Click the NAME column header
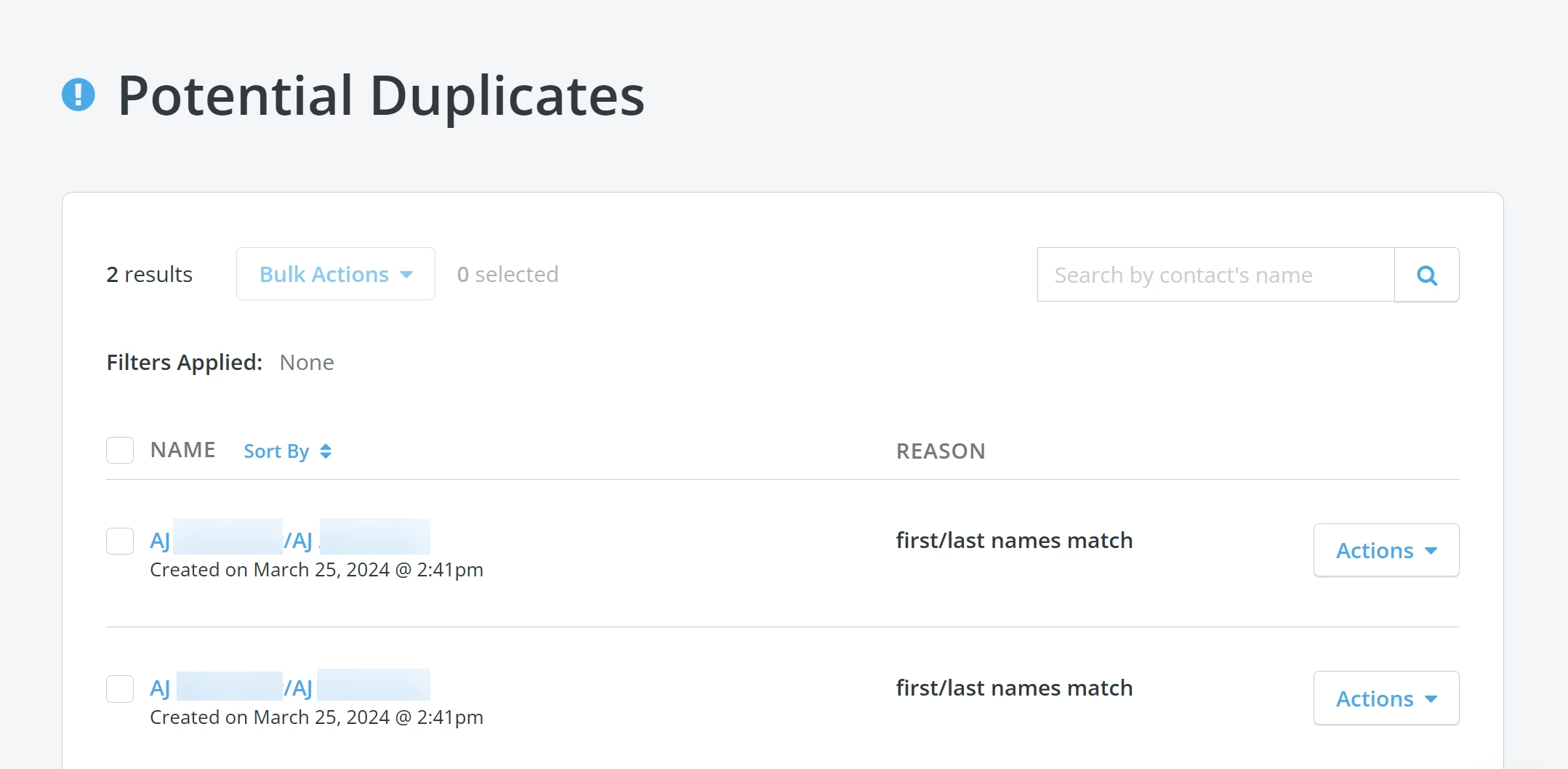 182,449
